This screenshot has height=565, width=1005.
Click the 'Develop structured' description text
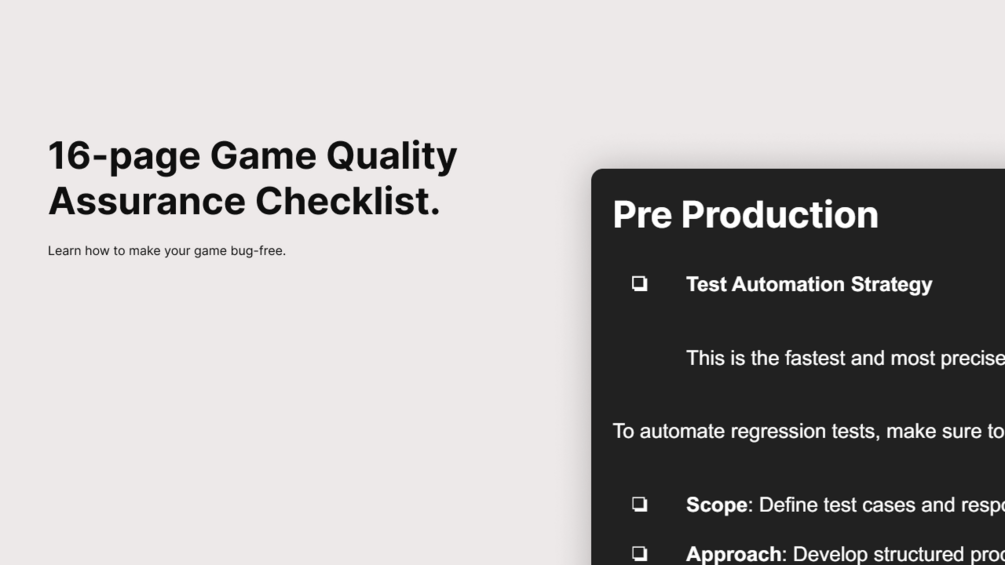[x=899, y=554]
